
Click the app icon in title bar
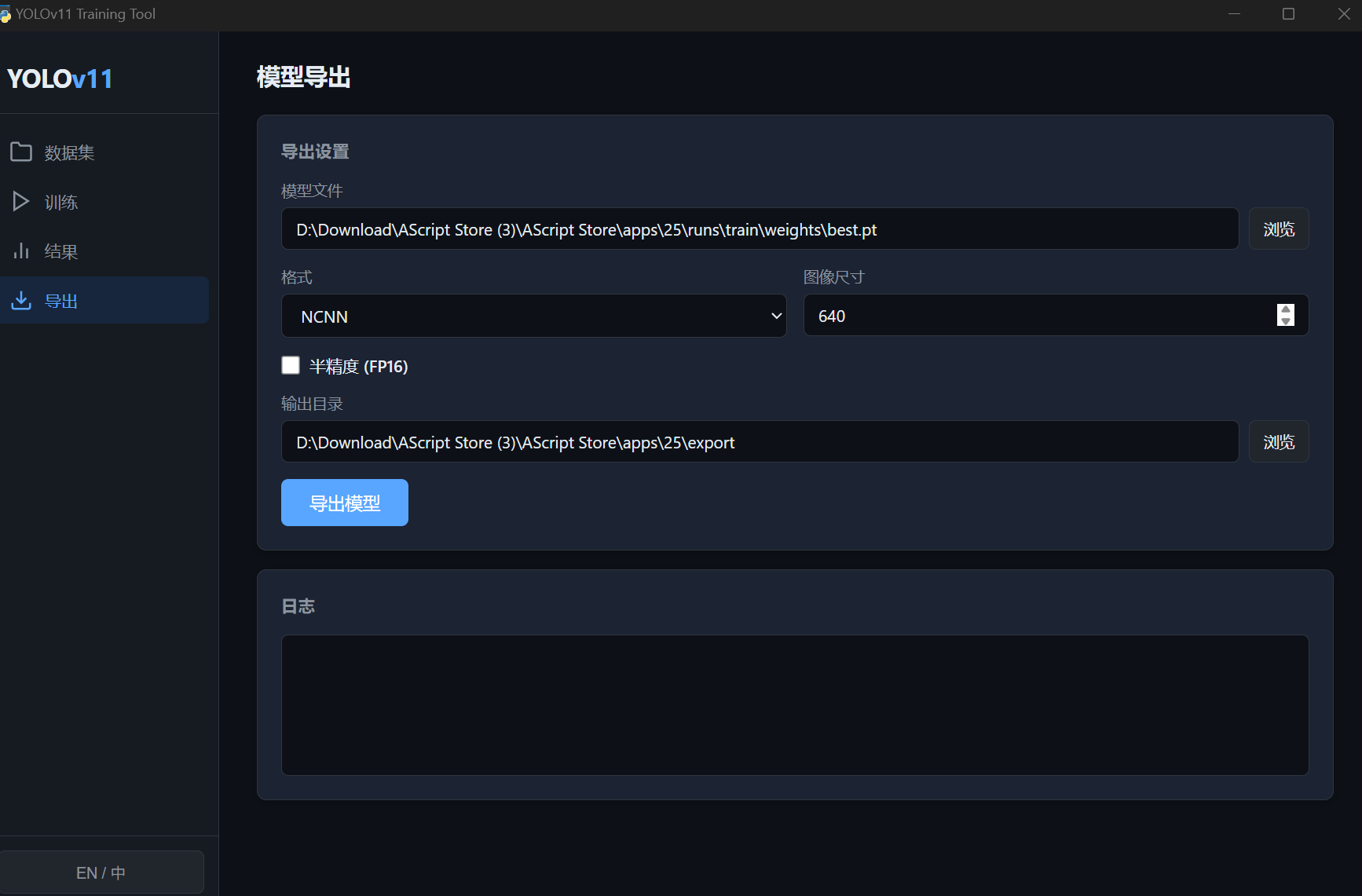coord(5,14)
